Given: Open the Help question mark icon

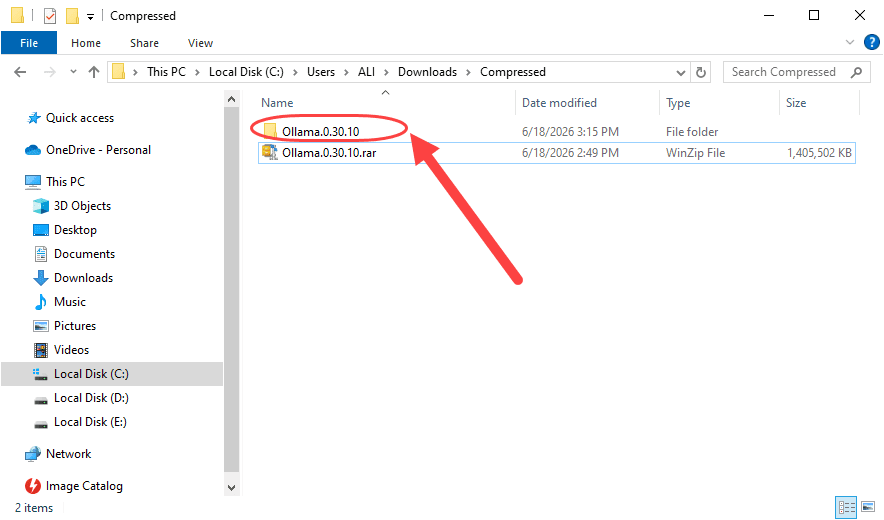Looking at the screenshot, I should click(872, 42).
